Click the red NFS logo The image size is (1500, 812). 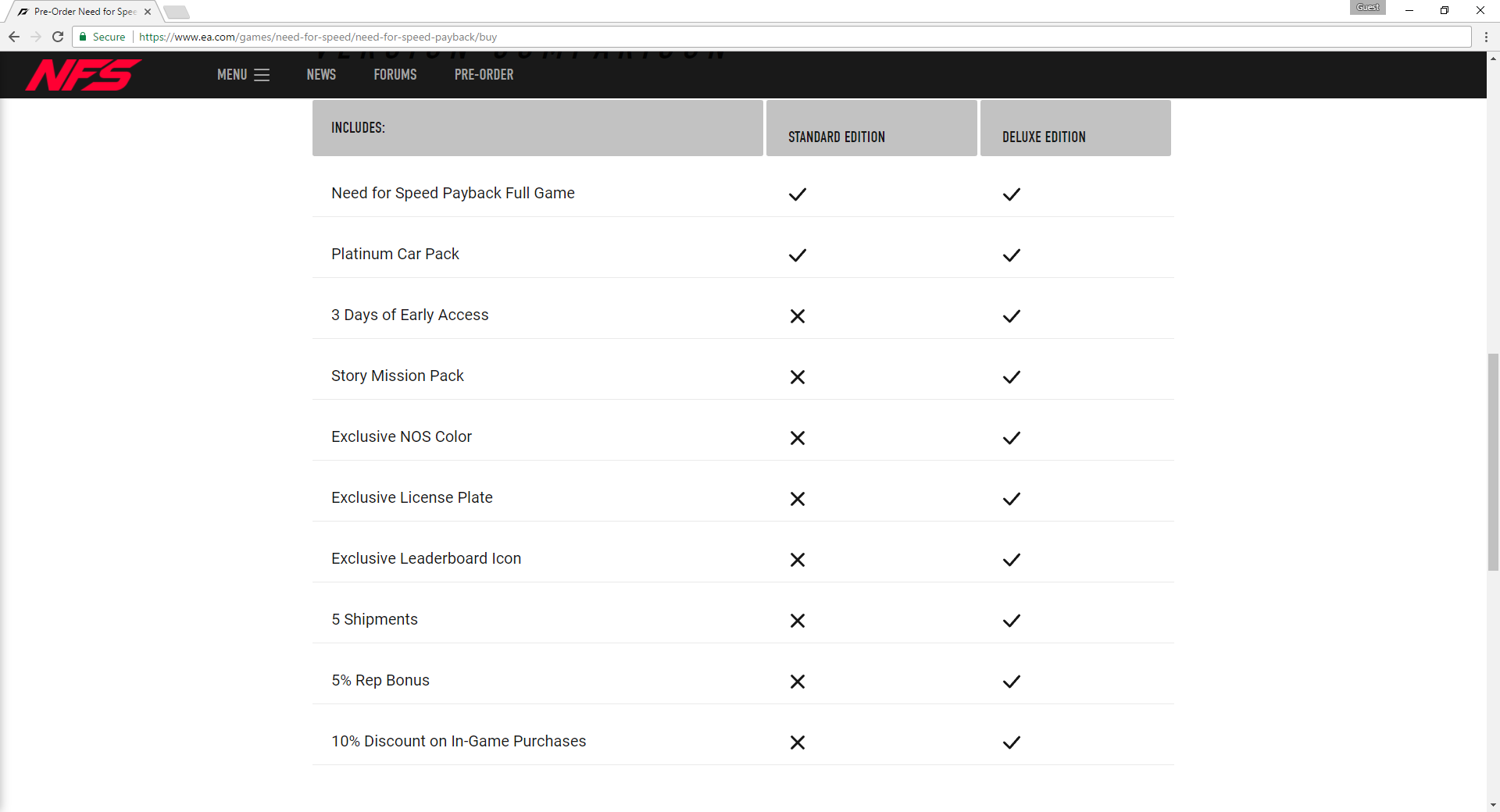pos(83,75)
